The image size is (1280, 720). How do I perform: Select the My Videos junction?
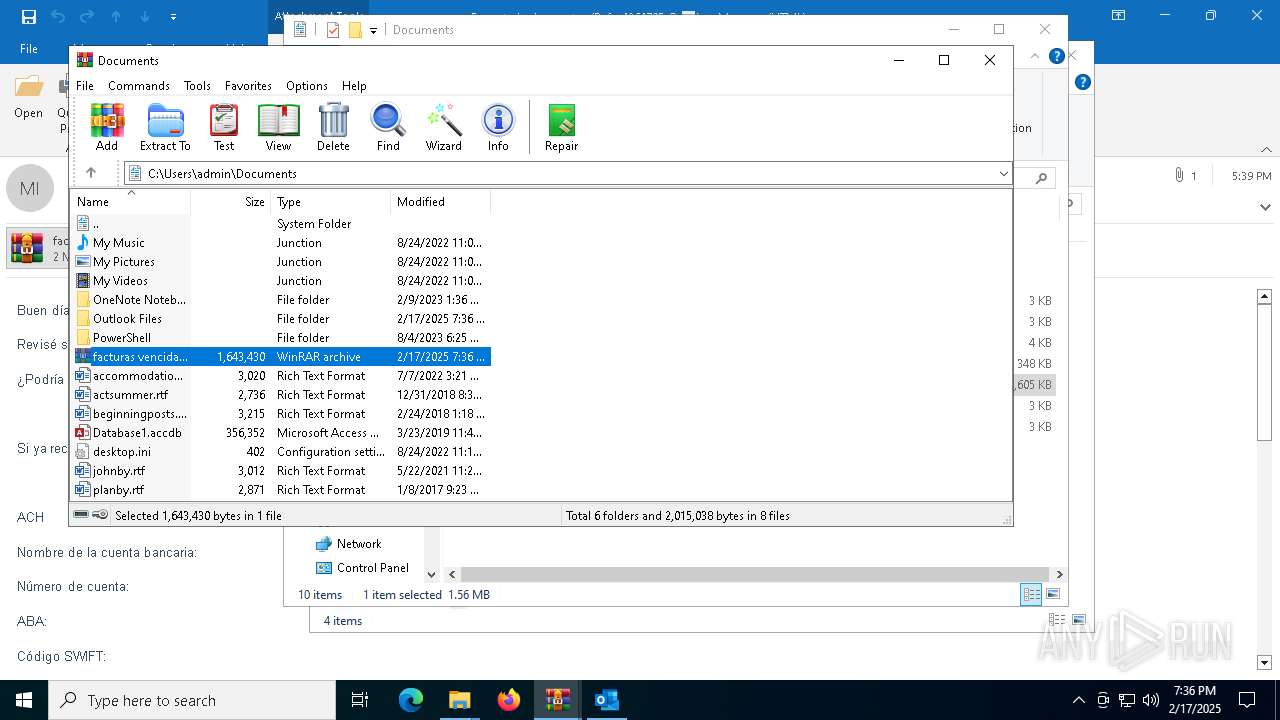281,281
